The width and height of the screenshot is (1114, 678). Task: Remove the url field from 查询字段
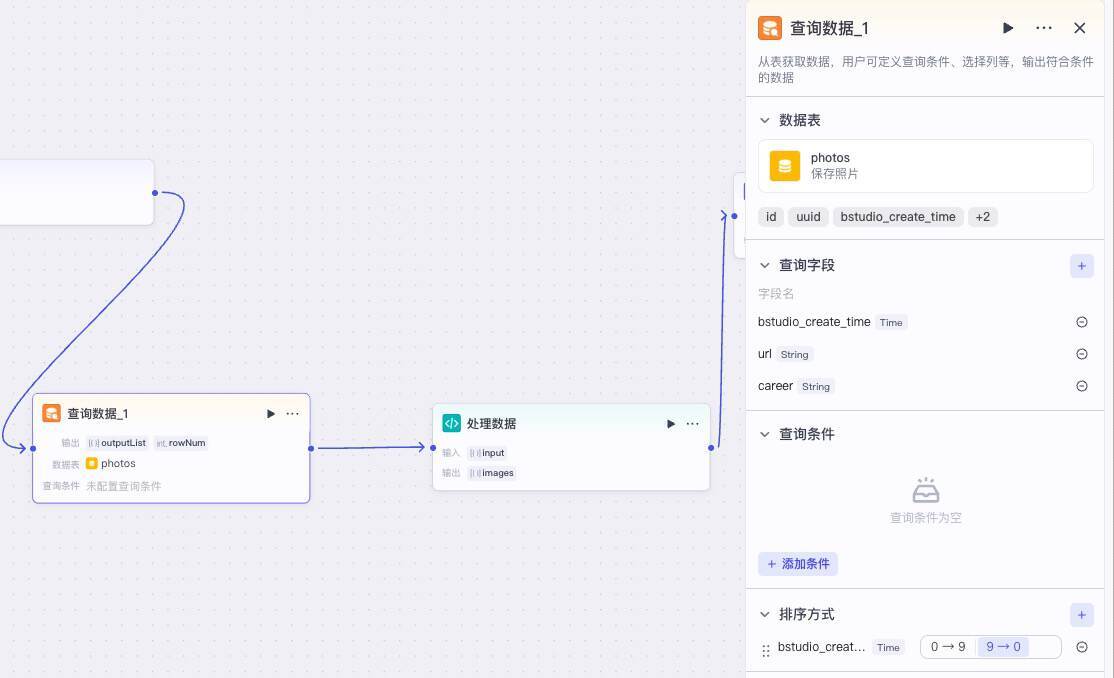(1082, 353)
